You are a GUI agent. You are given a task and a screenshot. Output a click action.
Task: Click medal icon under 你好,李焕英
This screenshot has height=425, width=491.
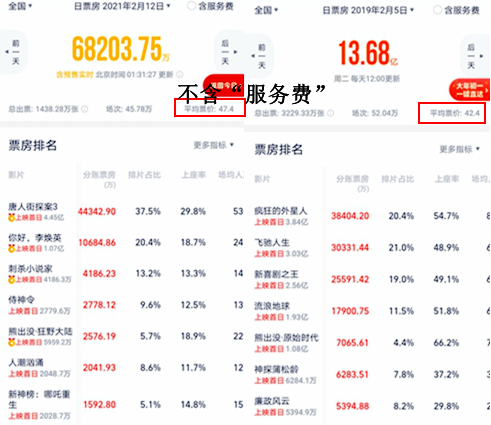12,248
